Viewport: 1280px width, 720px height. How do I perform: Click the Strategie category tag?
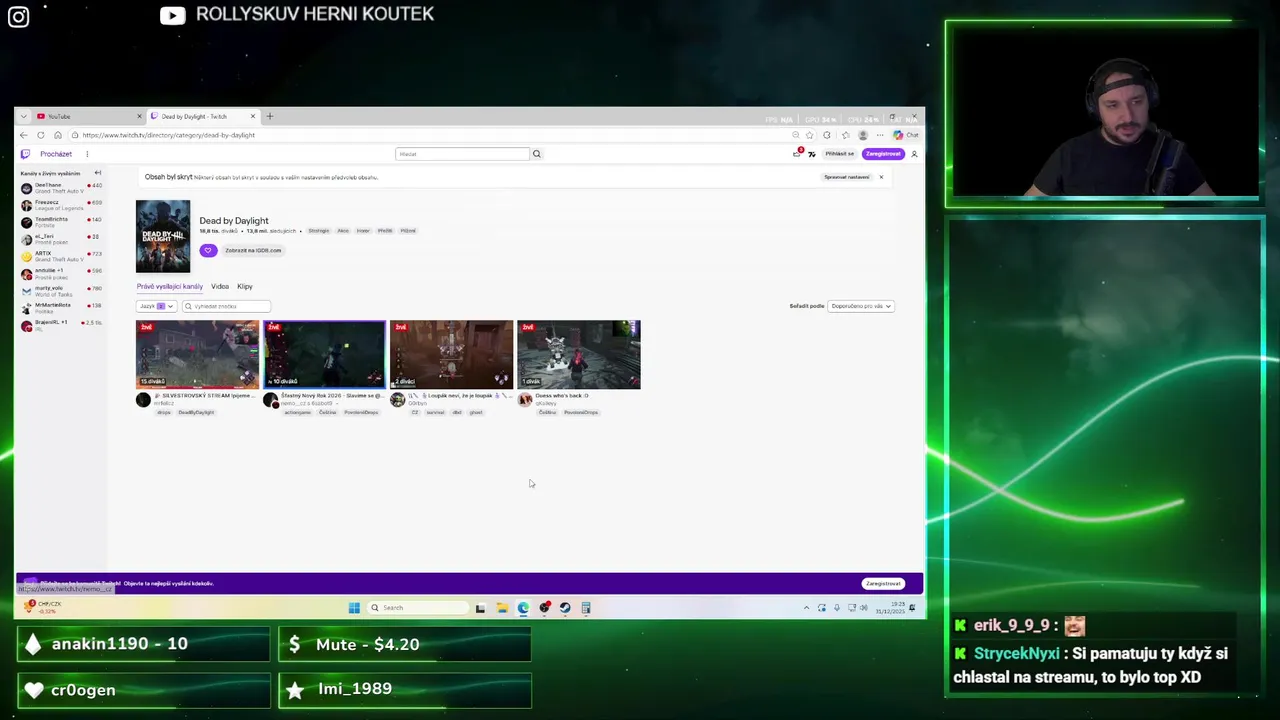318,231
